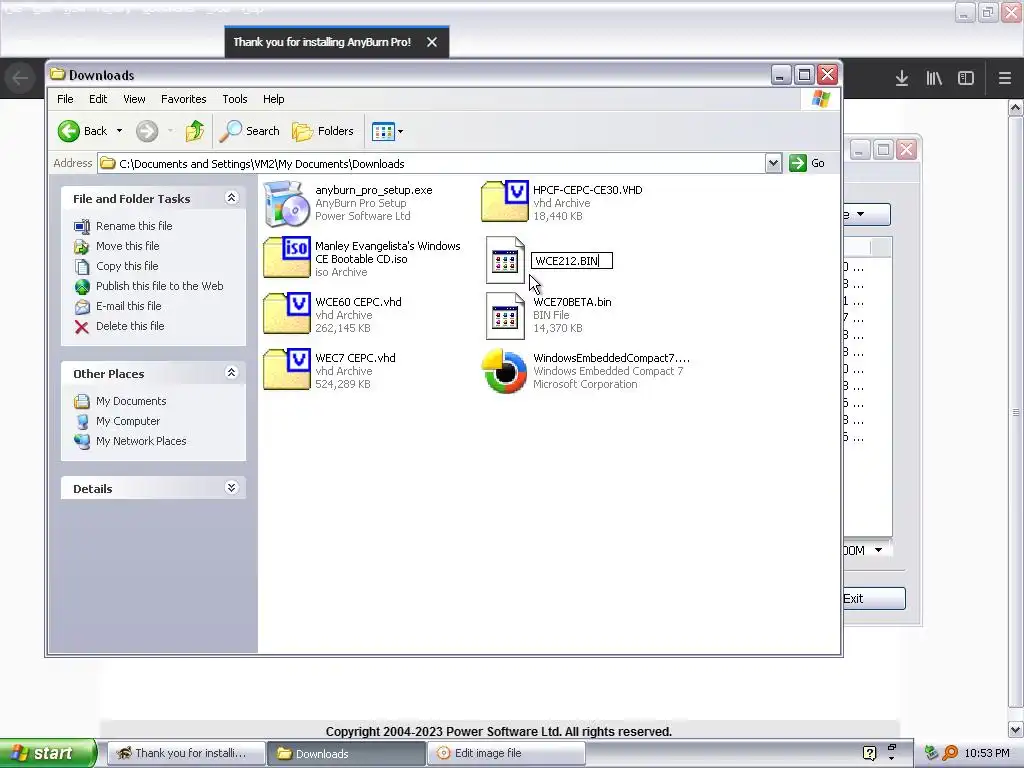The height and width of the screenshot is (768, 1024).
Task: Open browser downloads arrow icon
Action: coord(902,78)
